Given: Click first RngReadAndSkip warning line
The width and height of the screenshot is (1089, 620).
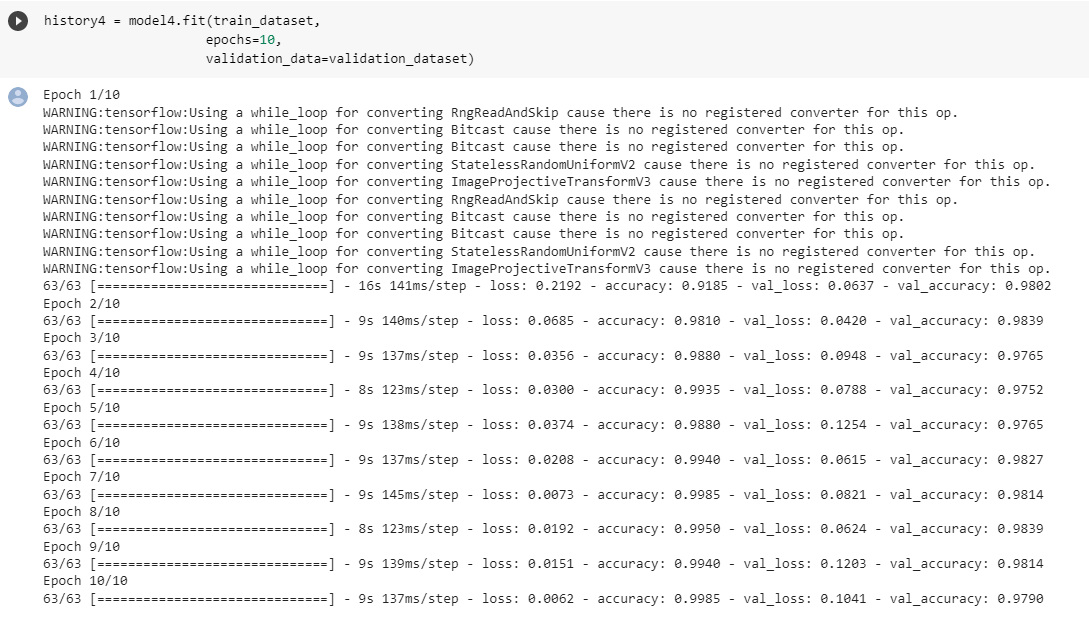Looking at the screenshot, I should click(x=500, y=112).
